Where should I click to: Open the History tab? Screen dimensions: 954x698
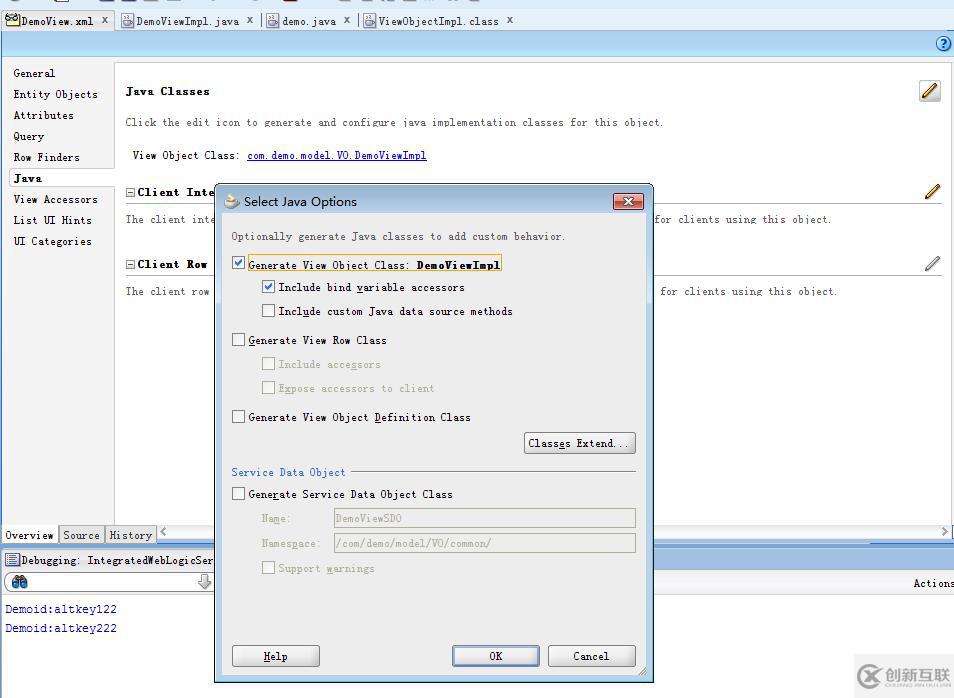pos(131,535)
